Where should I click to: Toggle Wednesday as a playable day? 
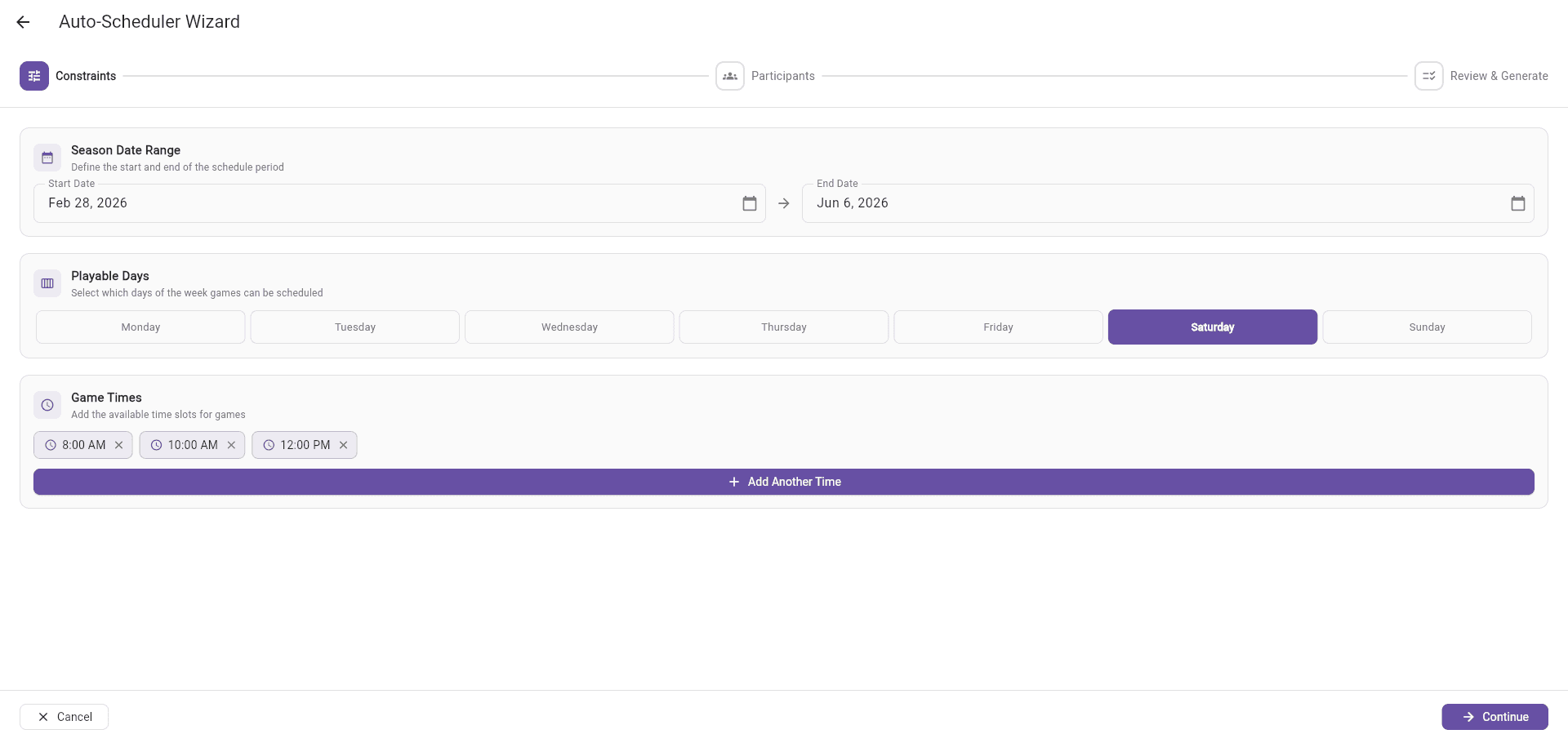point(569,327)
